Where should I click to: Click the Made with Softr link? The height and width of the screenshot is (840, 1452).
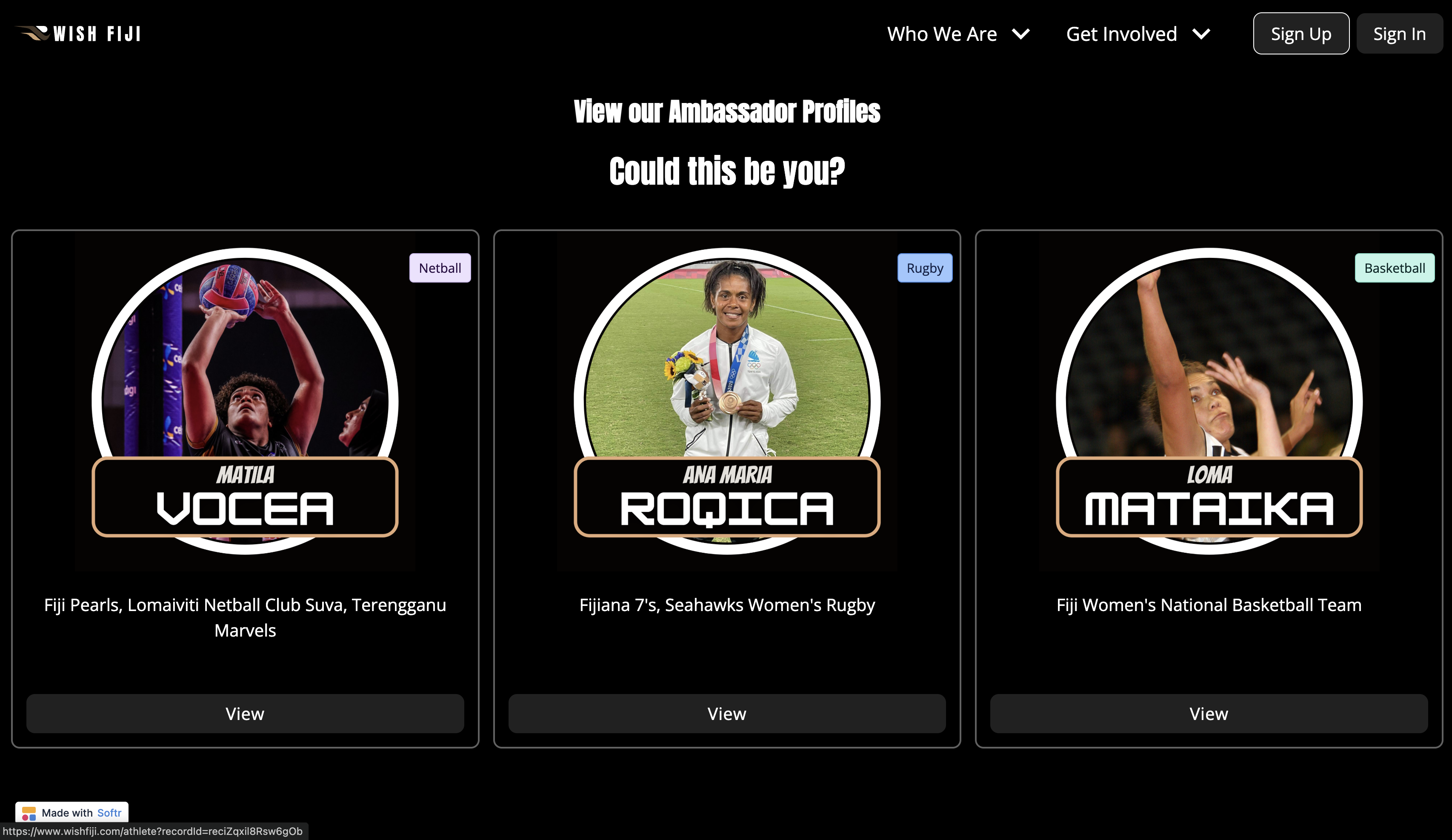pyautogui.click(x=72, y=813)
